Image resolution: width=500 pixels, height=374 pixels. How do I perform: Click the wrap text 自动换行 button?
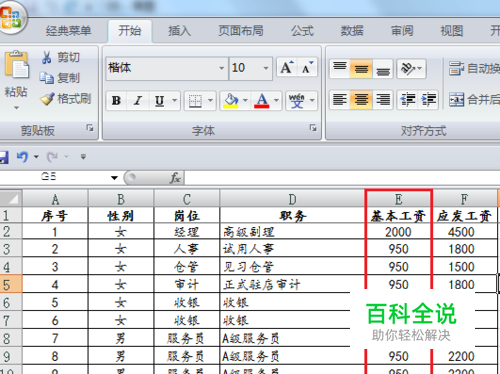473,68
